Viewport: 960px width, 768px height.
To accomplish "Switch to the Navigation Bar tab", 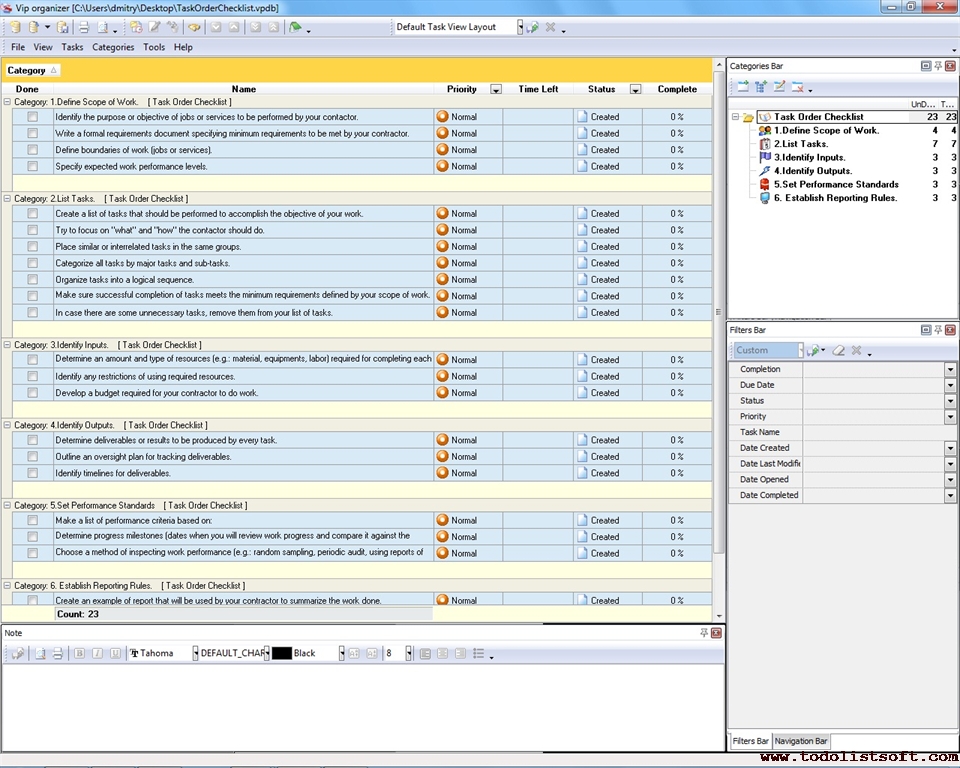I will (x=802, y=741).
